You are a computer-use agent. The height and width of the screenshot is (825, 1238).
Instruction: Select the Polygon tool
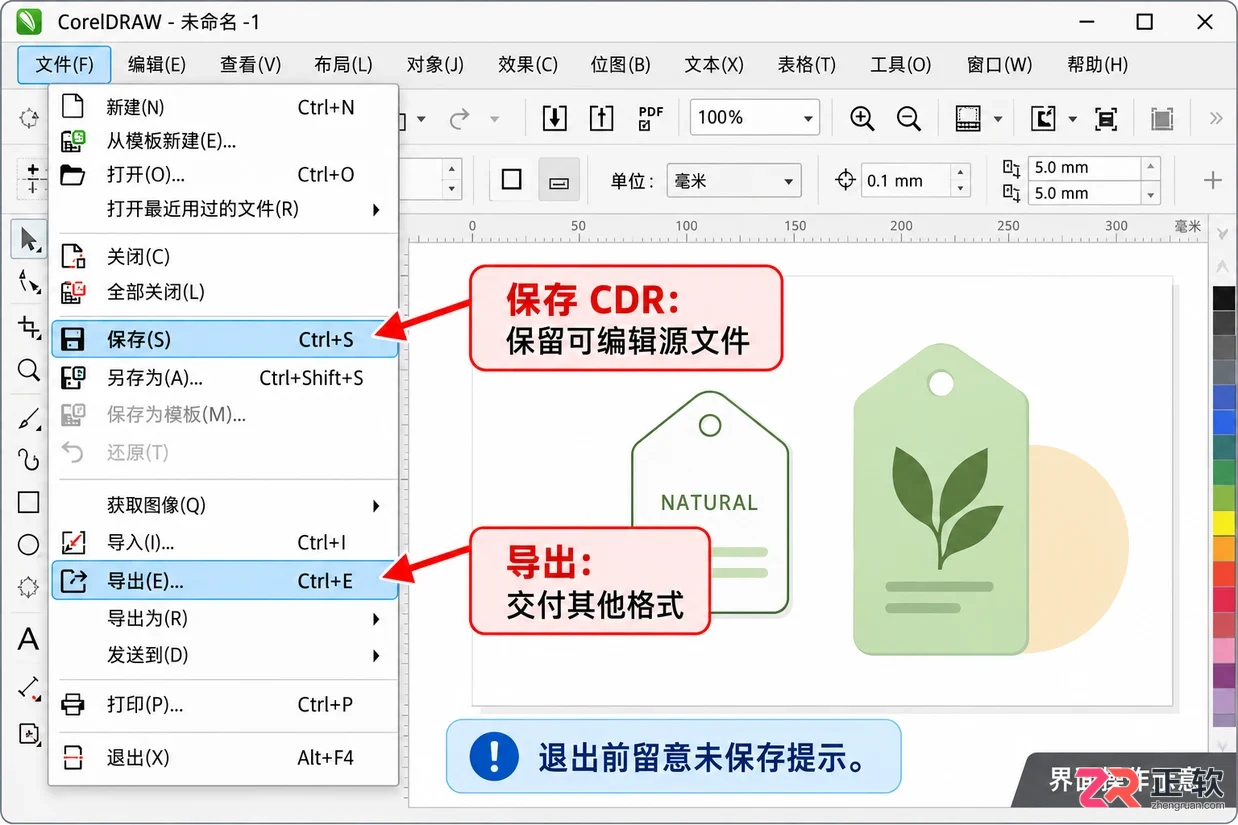pyautogui.click(x=29, y=589)
